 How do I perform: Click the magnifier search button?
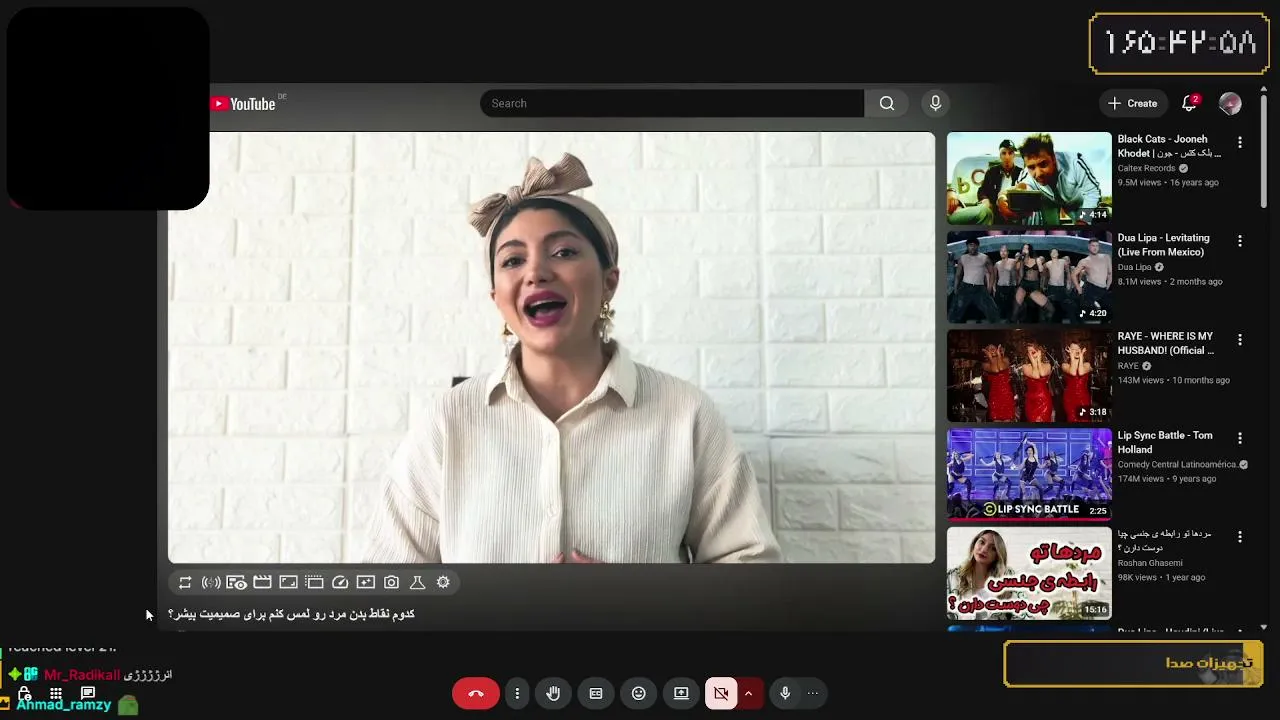pyautogui.click(x=887, y=103)
